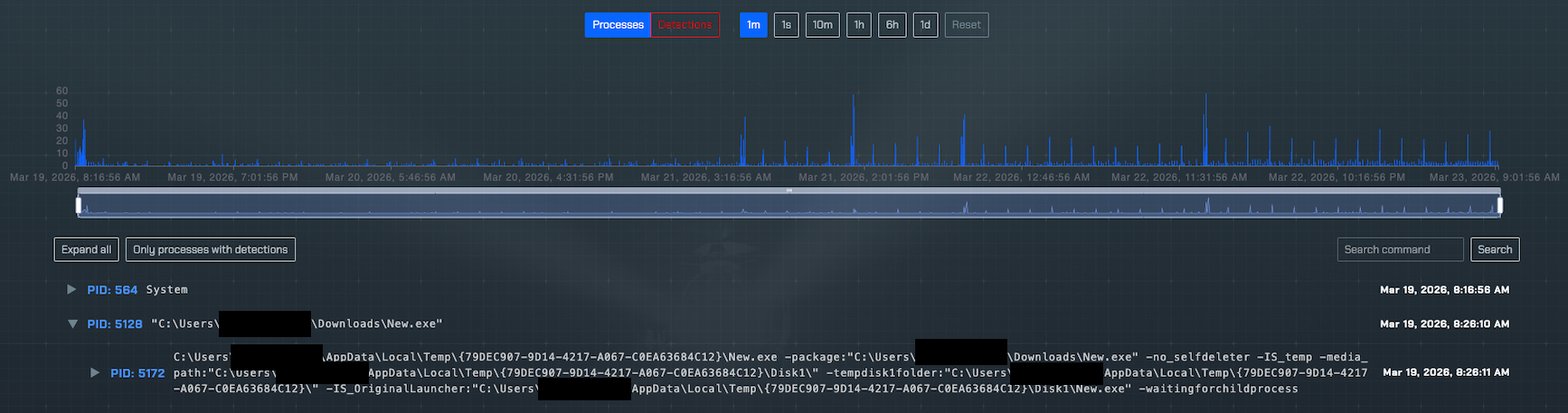Expand the PID 564 System process

pos(71,290)
